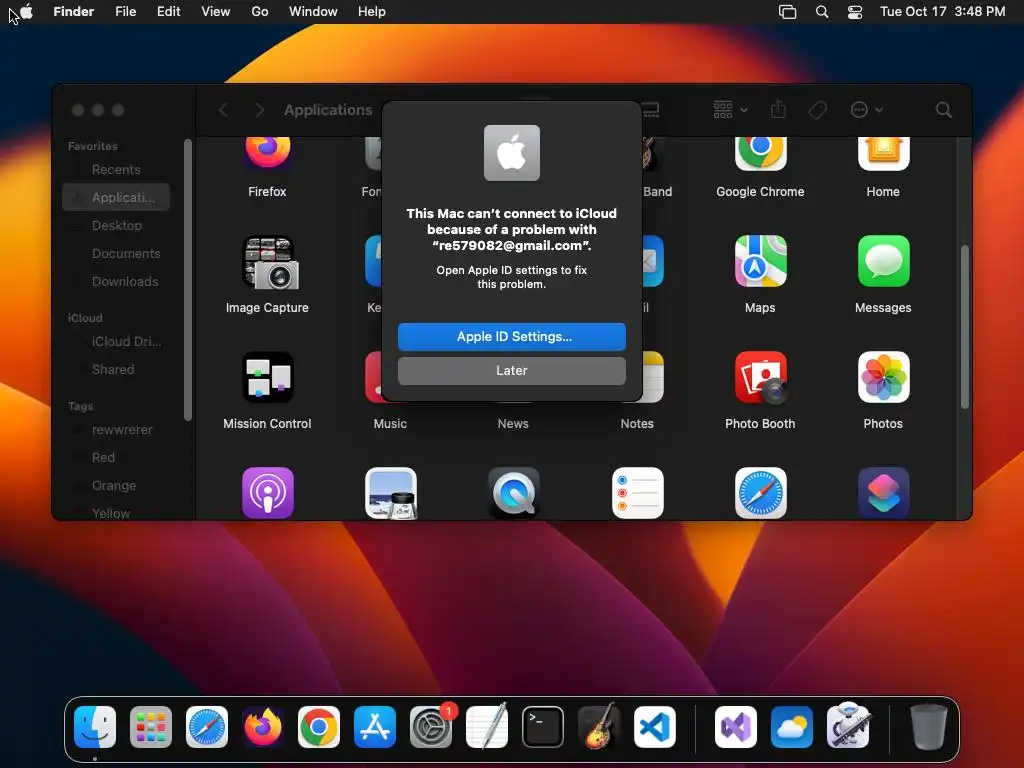The height and width of the screenshot is (768, 1024).
Task: Go forward with the Finder forward arrow
Action: point(259,110)
